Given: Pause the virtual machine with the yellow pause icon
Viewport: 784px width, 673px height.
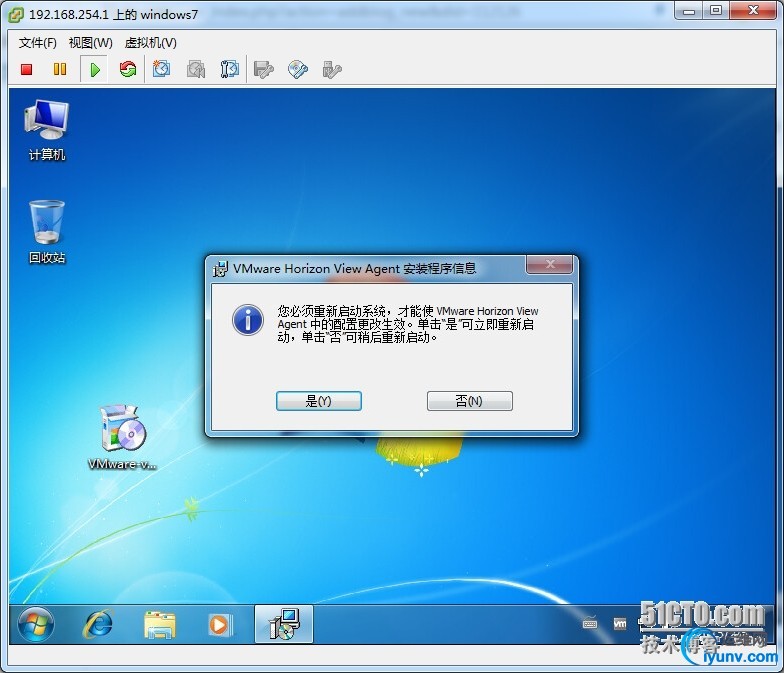Looking at the screenshot, I should click(x=60, y=69).
